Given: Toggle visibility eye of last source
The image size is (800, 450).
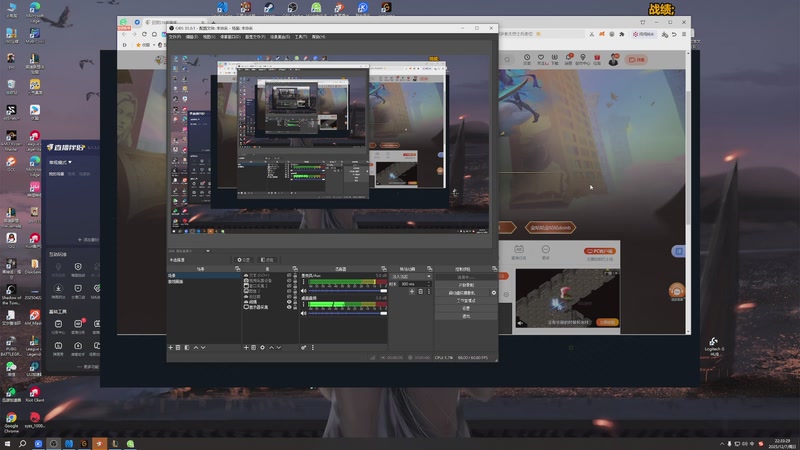Looking at the screenshot, I should [289, 308].
